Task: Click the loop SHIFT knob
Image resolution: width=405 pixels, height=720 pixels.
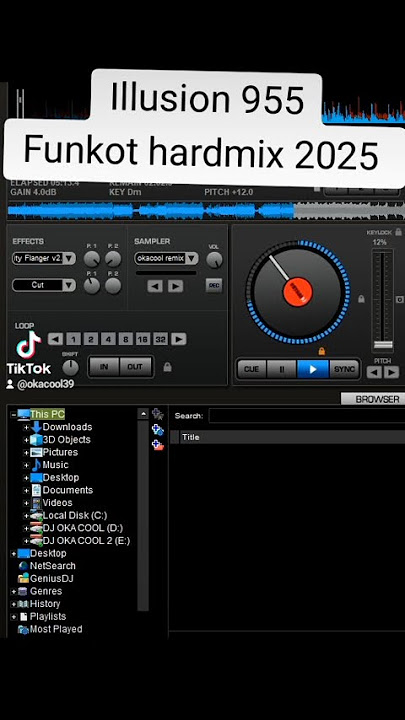Action: pos(70,367)
